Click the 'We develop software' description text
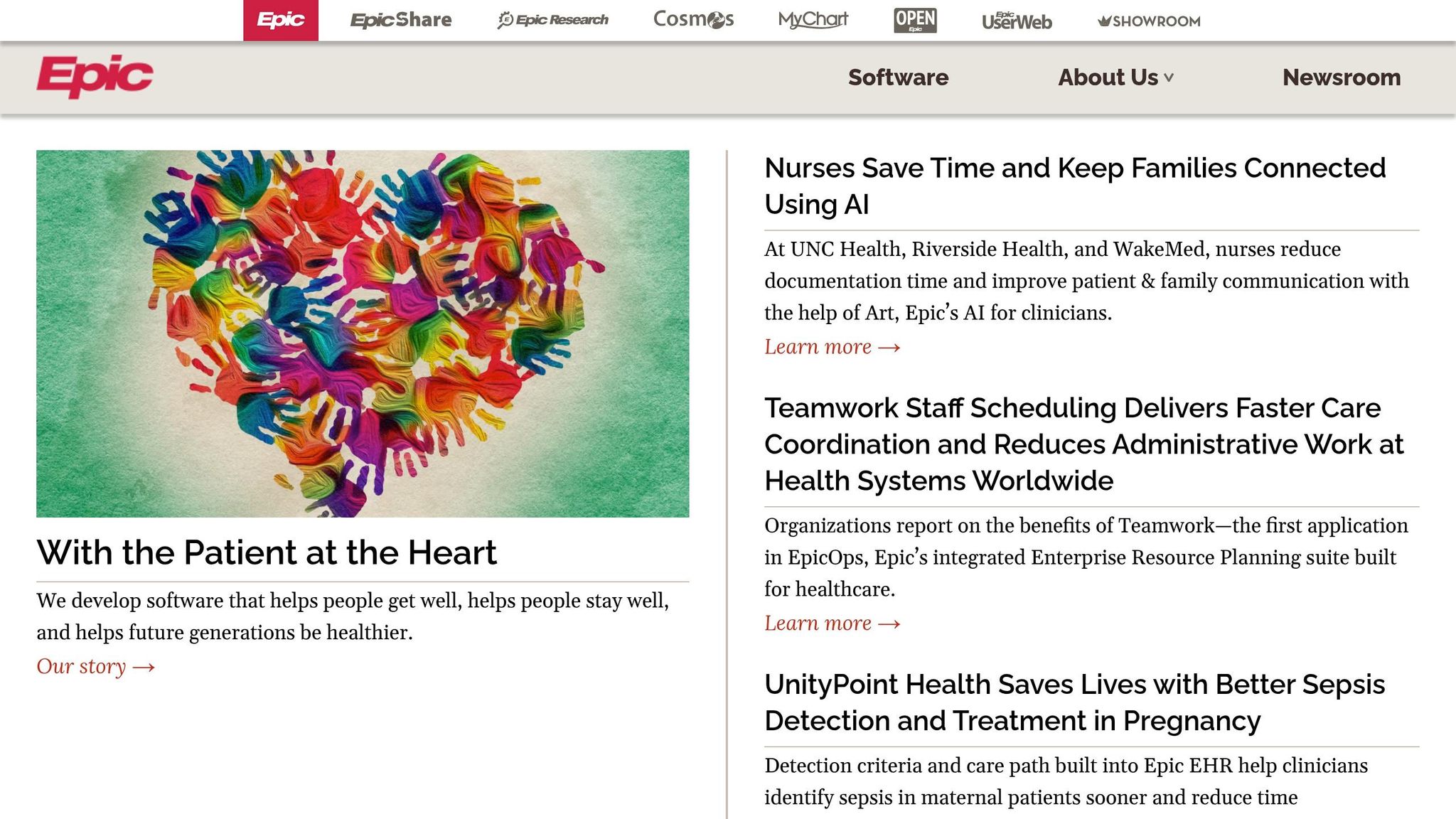Image resolution: width=1456 pixels, height=819 pixels. coord(353,616)
